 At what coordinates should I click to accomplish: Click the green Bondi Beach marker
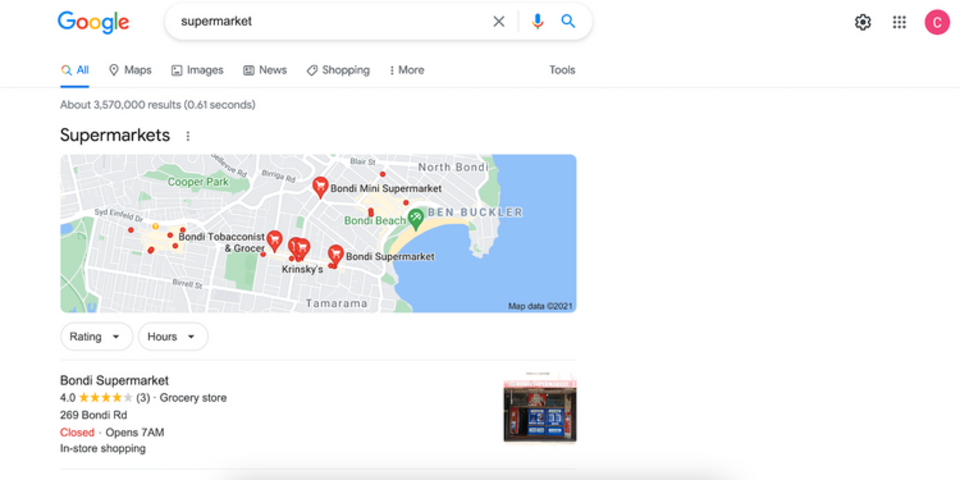pos(416,219)
